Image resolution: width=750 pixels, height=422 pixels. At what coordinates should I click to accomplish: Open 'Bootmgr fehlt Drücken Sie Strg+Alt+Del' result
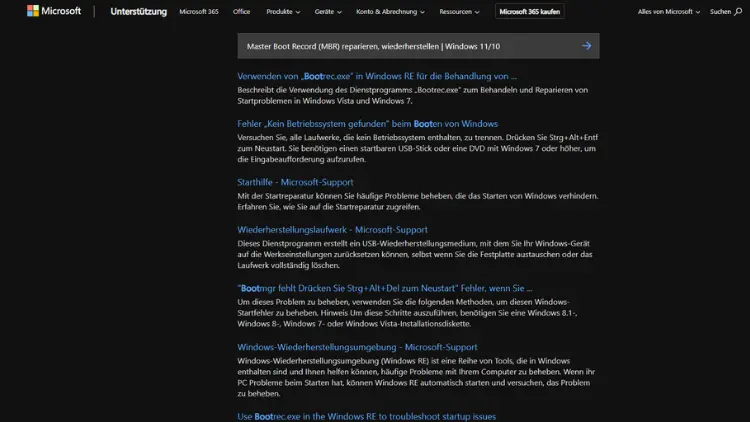click(385, 288)
